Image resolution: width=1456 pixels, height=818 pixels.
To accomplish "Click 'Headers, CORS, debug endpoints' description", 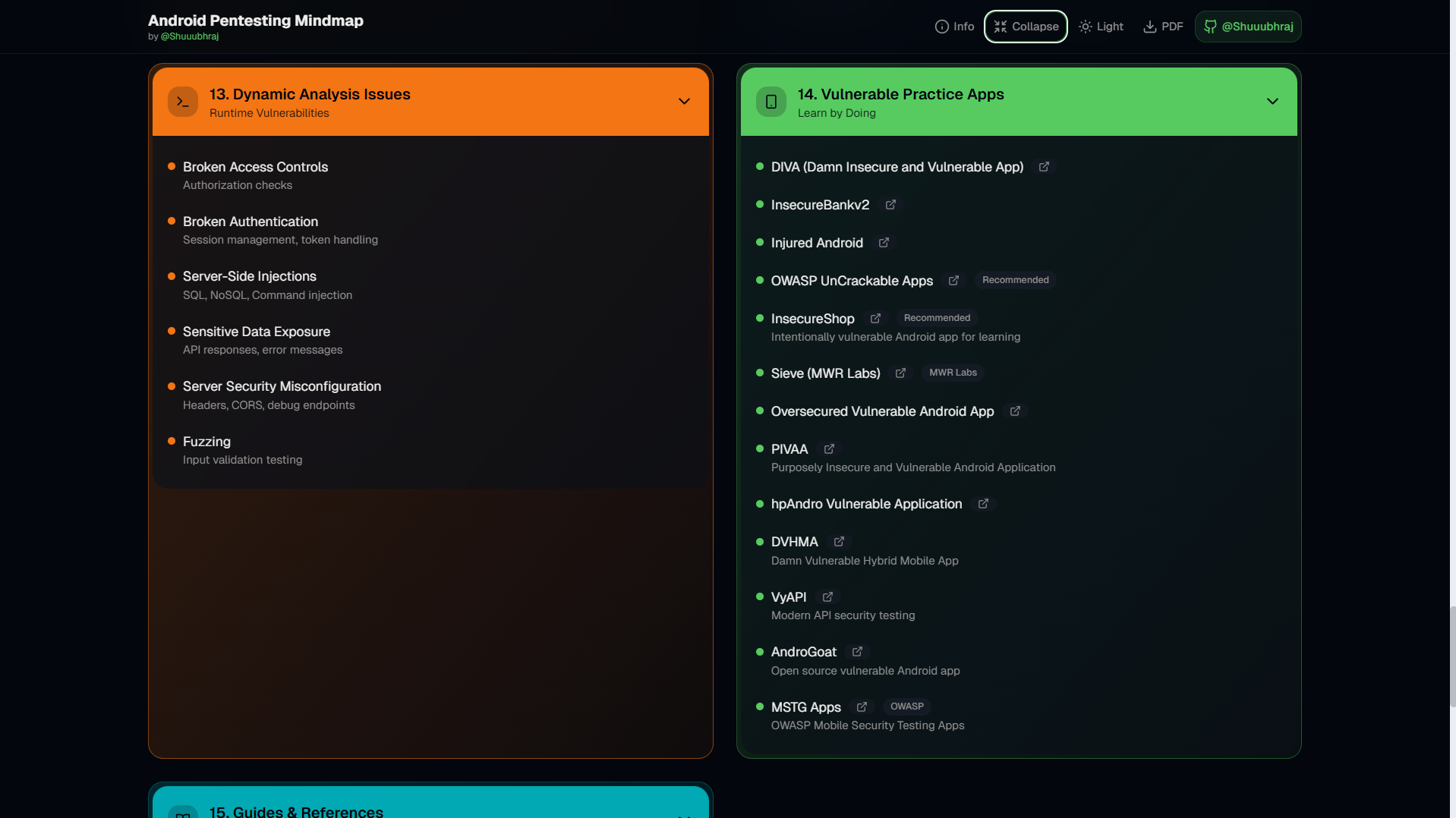I will pos(269,405).
